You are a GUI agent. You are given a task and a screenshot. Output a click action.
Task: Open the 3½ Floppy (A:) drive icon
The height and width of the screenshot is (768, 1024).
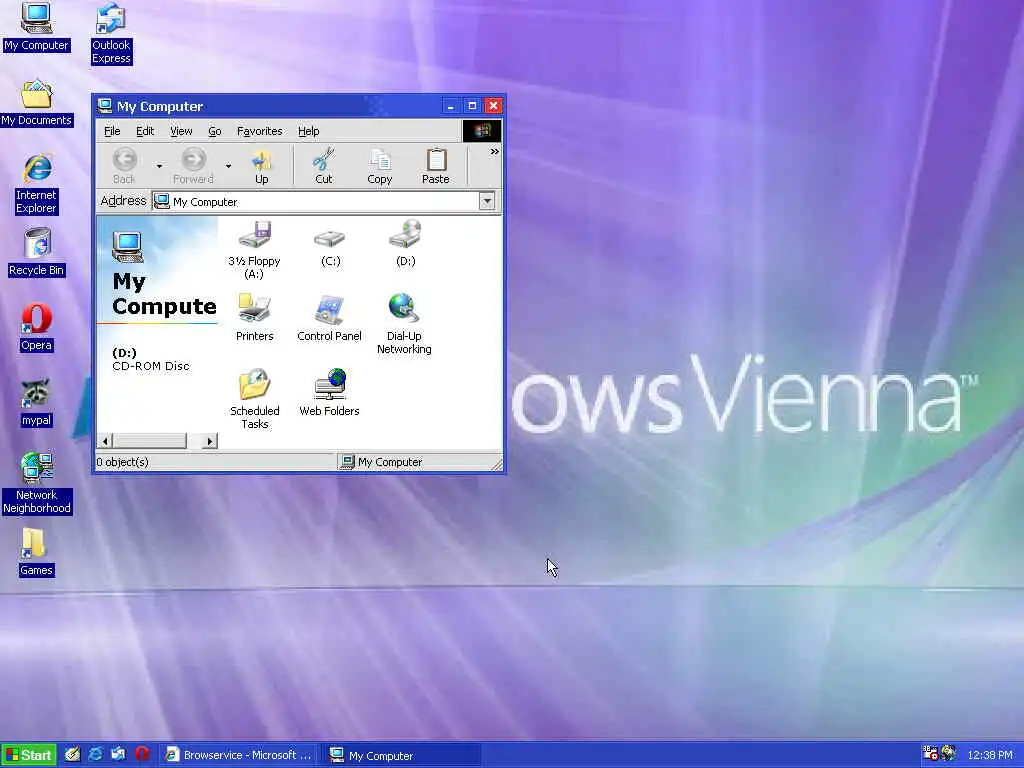point(254,249)
